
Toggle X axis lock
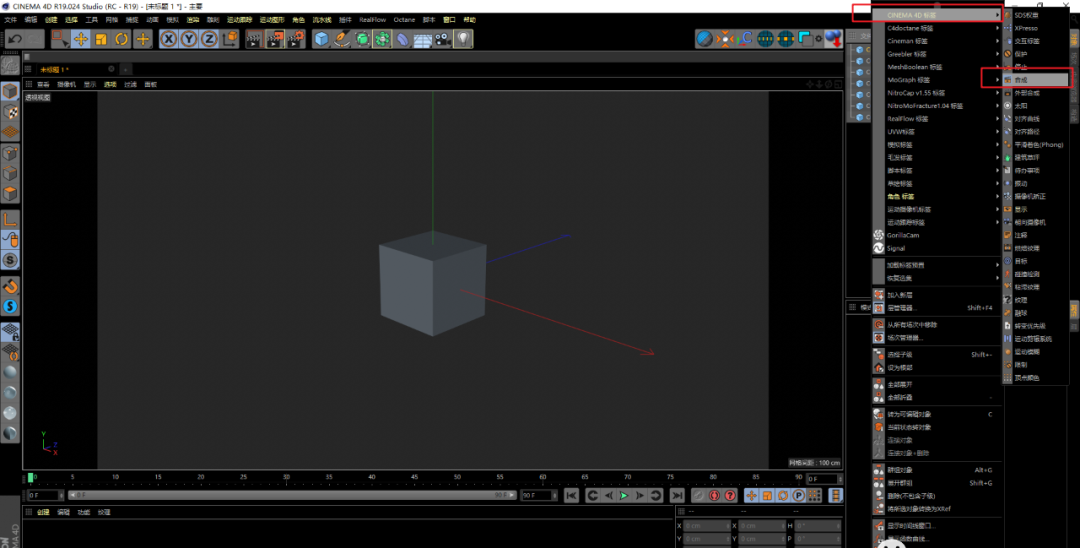(x=169, y=39)
